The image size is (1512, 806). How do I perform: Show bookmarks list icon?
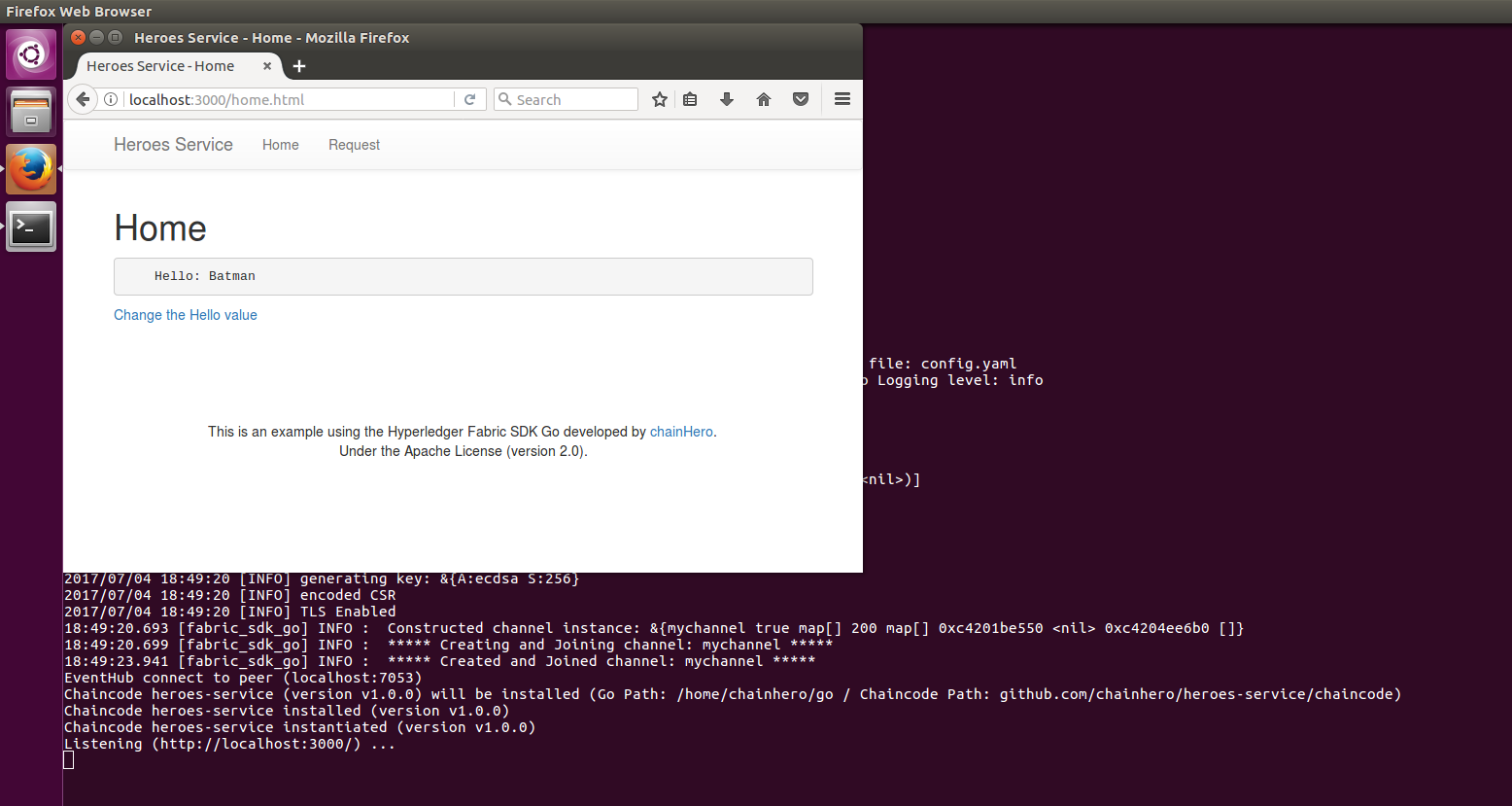(690, 99)
